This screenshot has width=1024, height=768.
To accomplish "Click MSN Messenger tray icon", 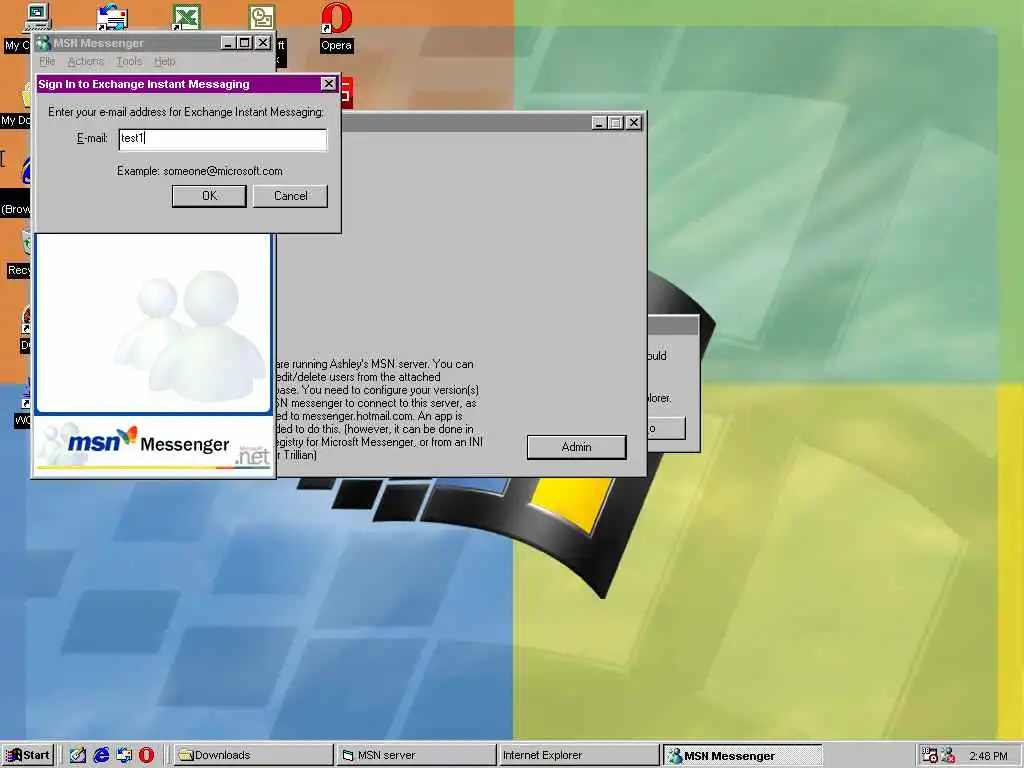I will point(948,755).
